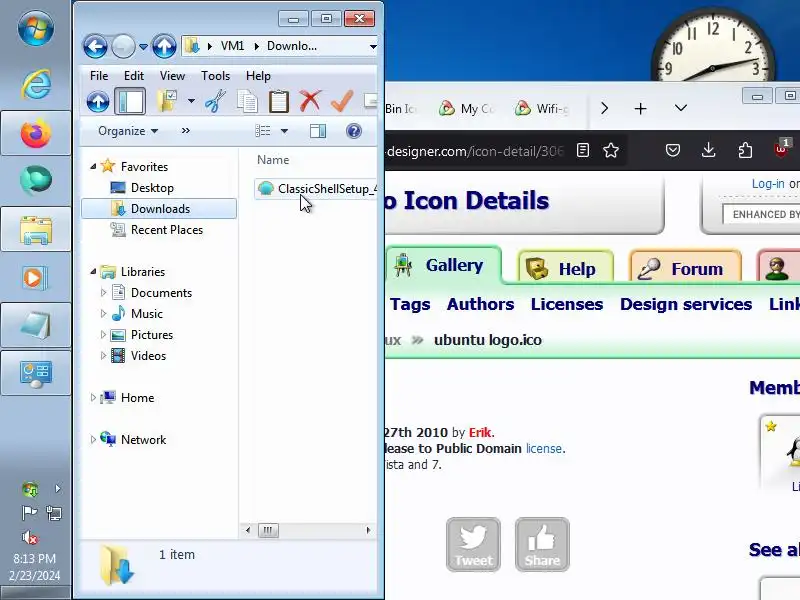Expand the Home tree node
The width and height of the screenshot is (800, 600).
click(x=93, y=397)
